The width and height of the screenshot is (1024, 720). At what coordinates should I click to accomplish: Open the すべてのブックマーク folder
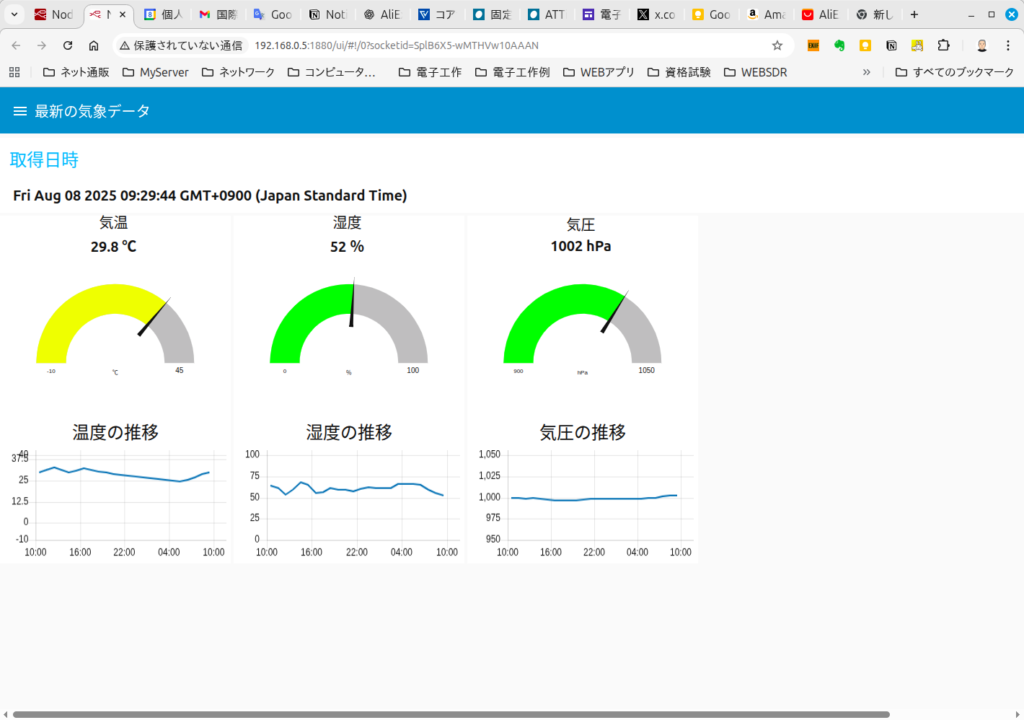coord(954,72)
